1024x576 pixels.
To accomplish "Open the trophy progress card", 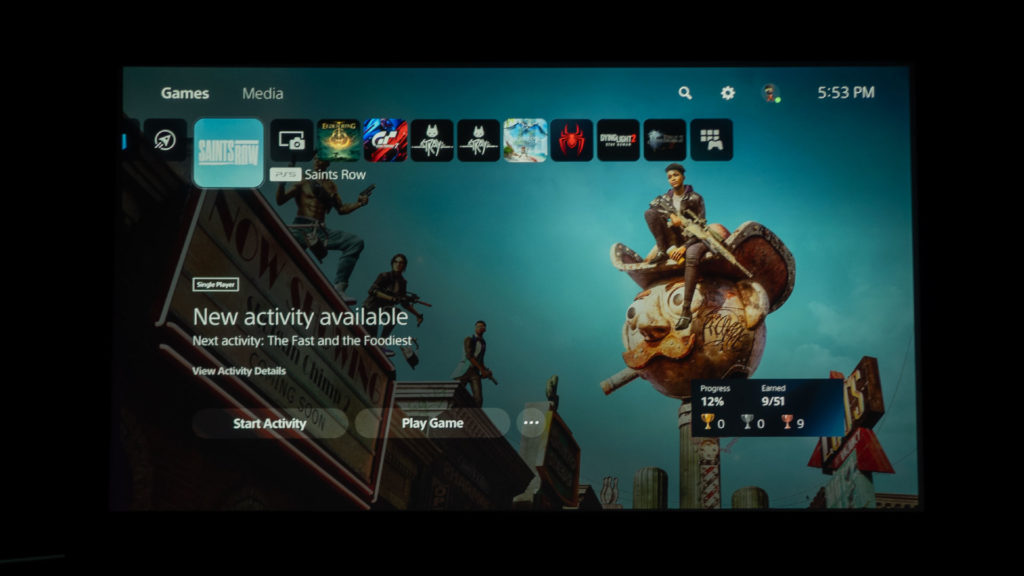I will [767, 408].
